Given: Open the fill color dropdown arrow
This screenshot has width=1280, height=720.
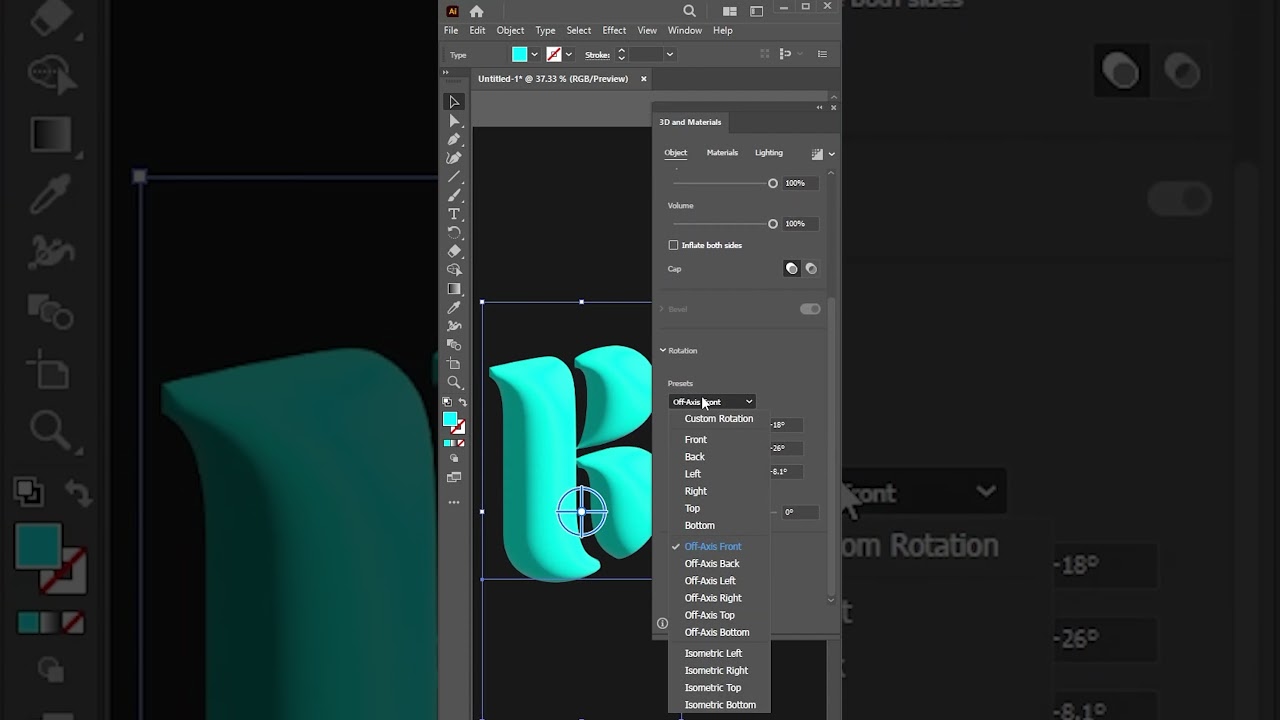Looking at the screenshot, I should point(535,55).
